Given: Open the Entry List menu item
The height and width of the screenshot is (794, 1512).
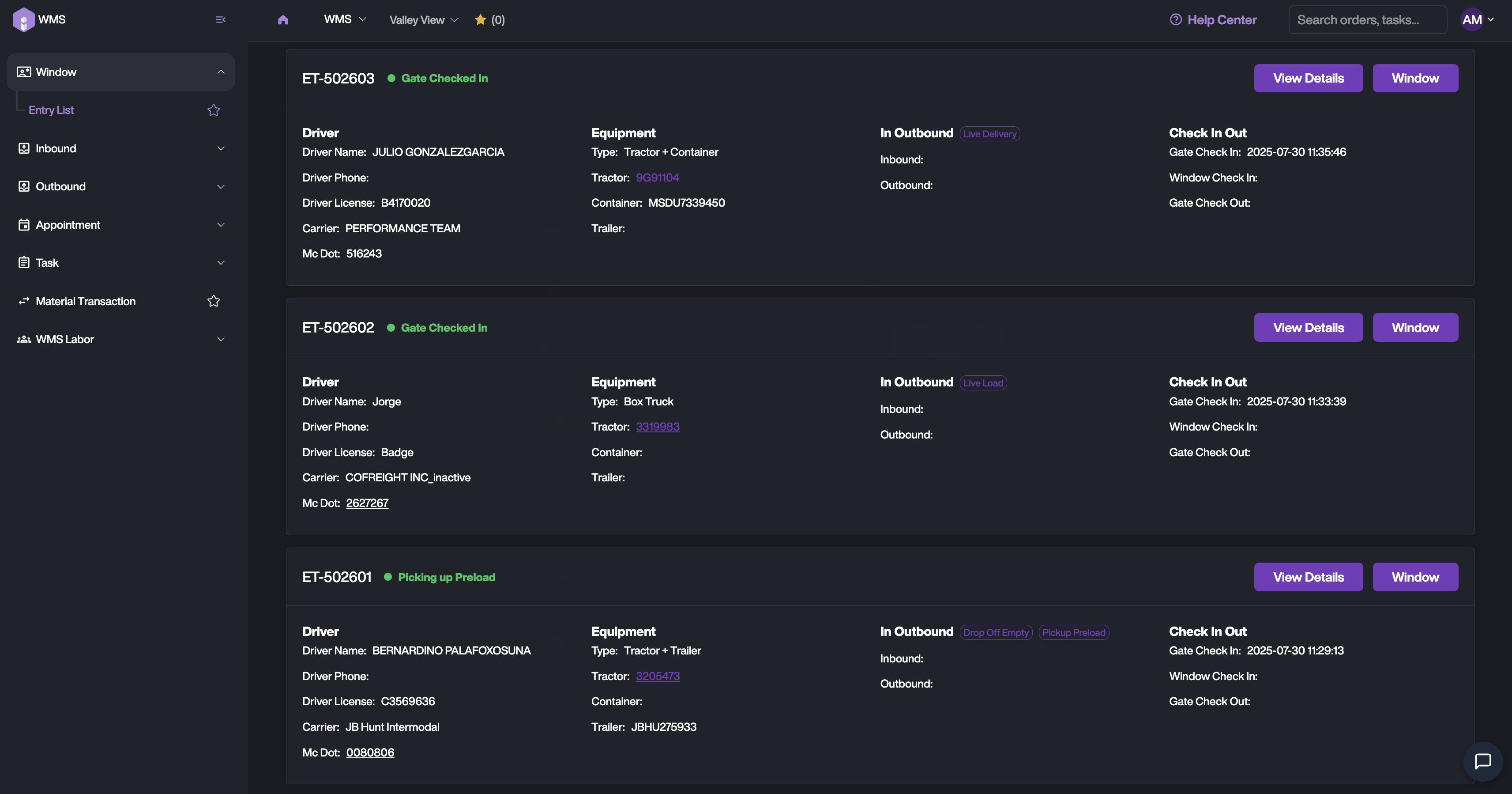Looking at the screenshot, I should click(x=51, y=110).
